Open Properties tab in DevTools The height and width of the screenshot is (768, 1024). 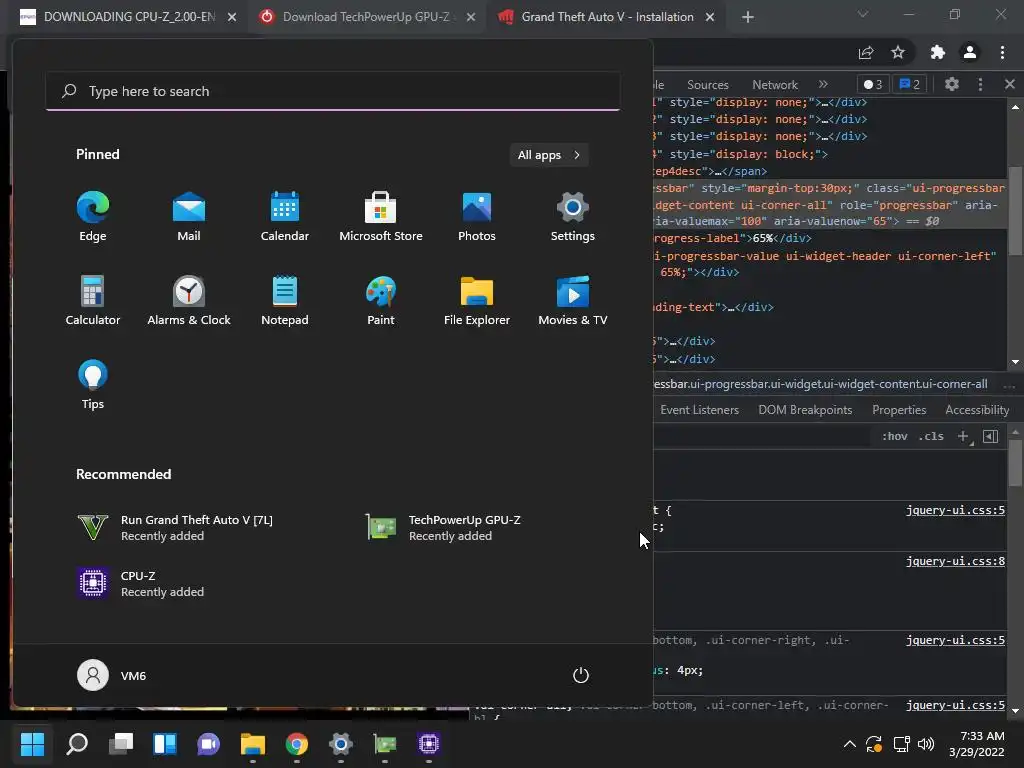pos(899,410)
